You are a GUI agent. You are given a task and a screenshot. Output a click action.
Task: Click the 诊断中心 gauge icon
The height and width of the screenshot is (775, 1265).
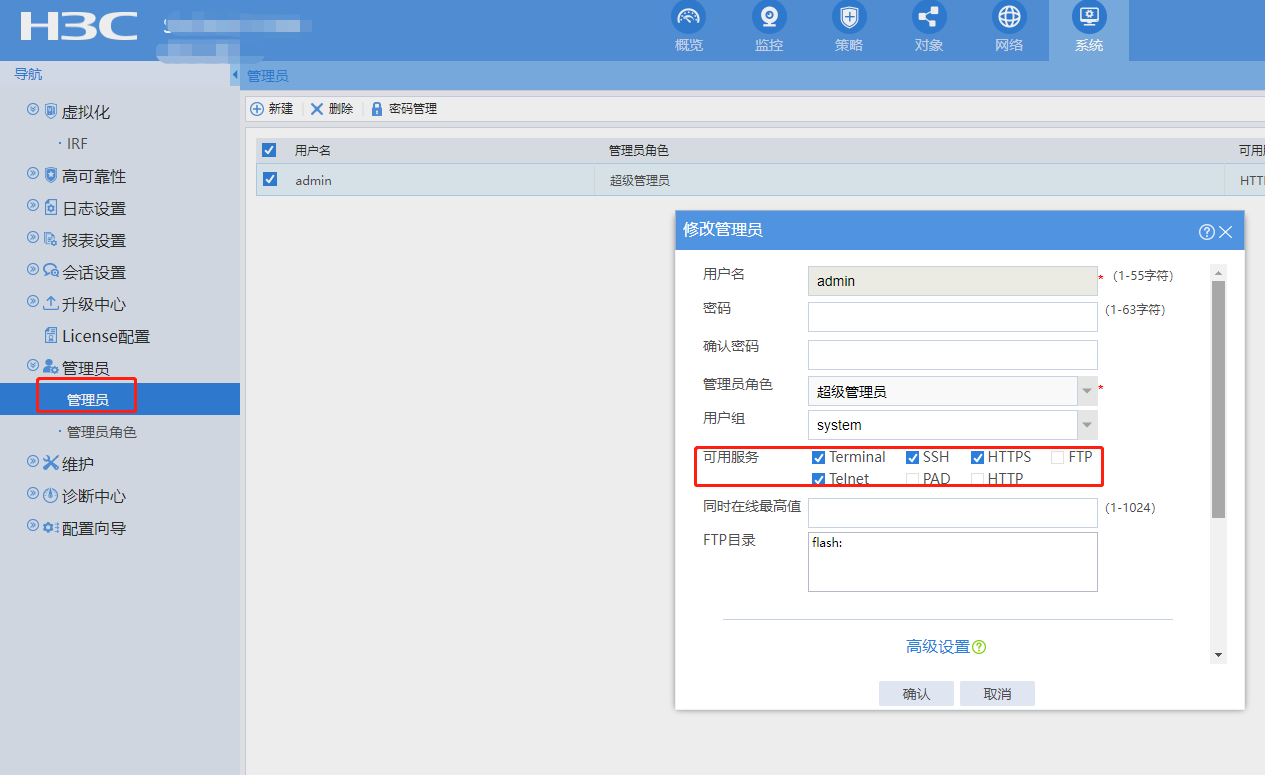point(51,495)
